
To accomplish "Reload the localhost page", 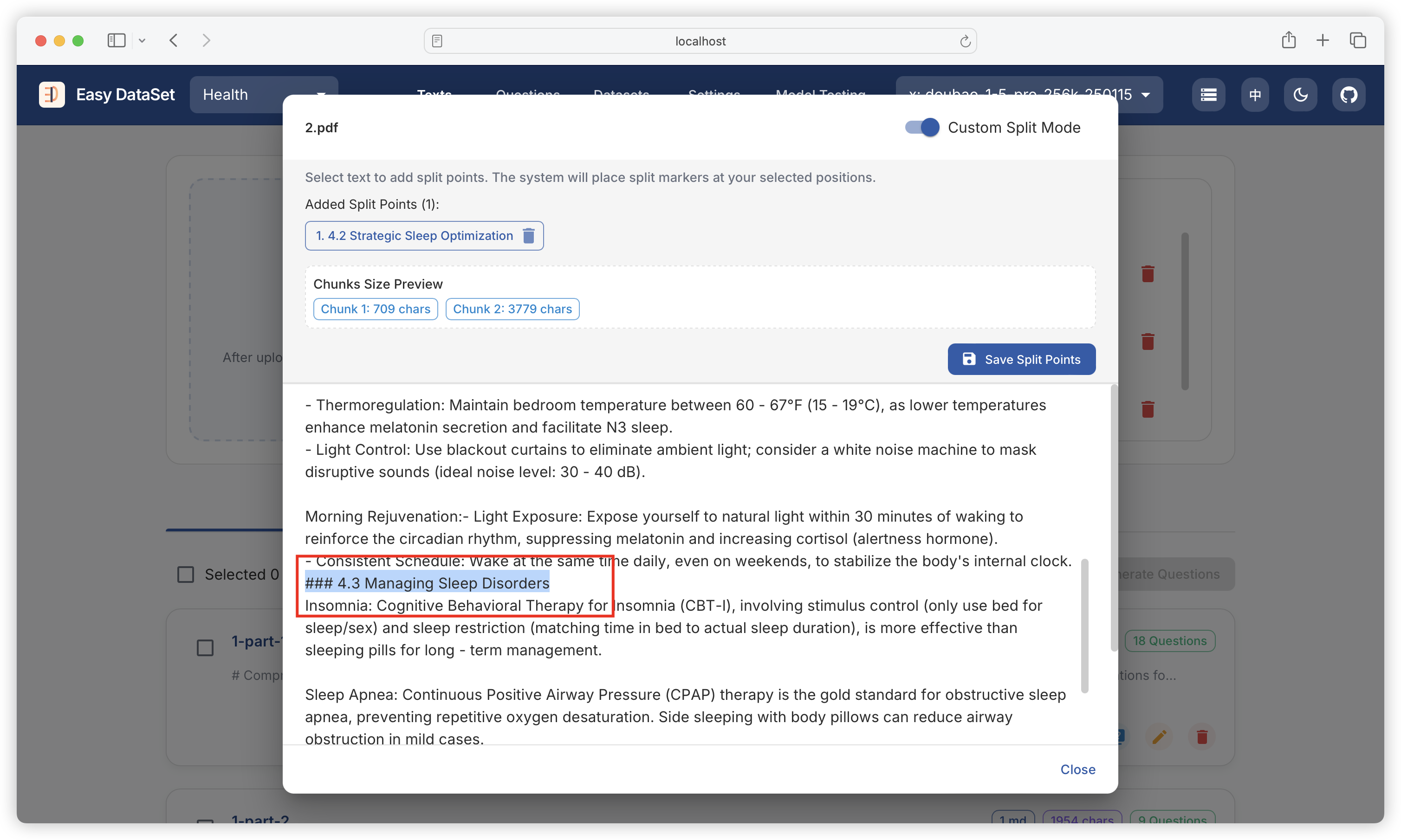I will click(965, 41).
